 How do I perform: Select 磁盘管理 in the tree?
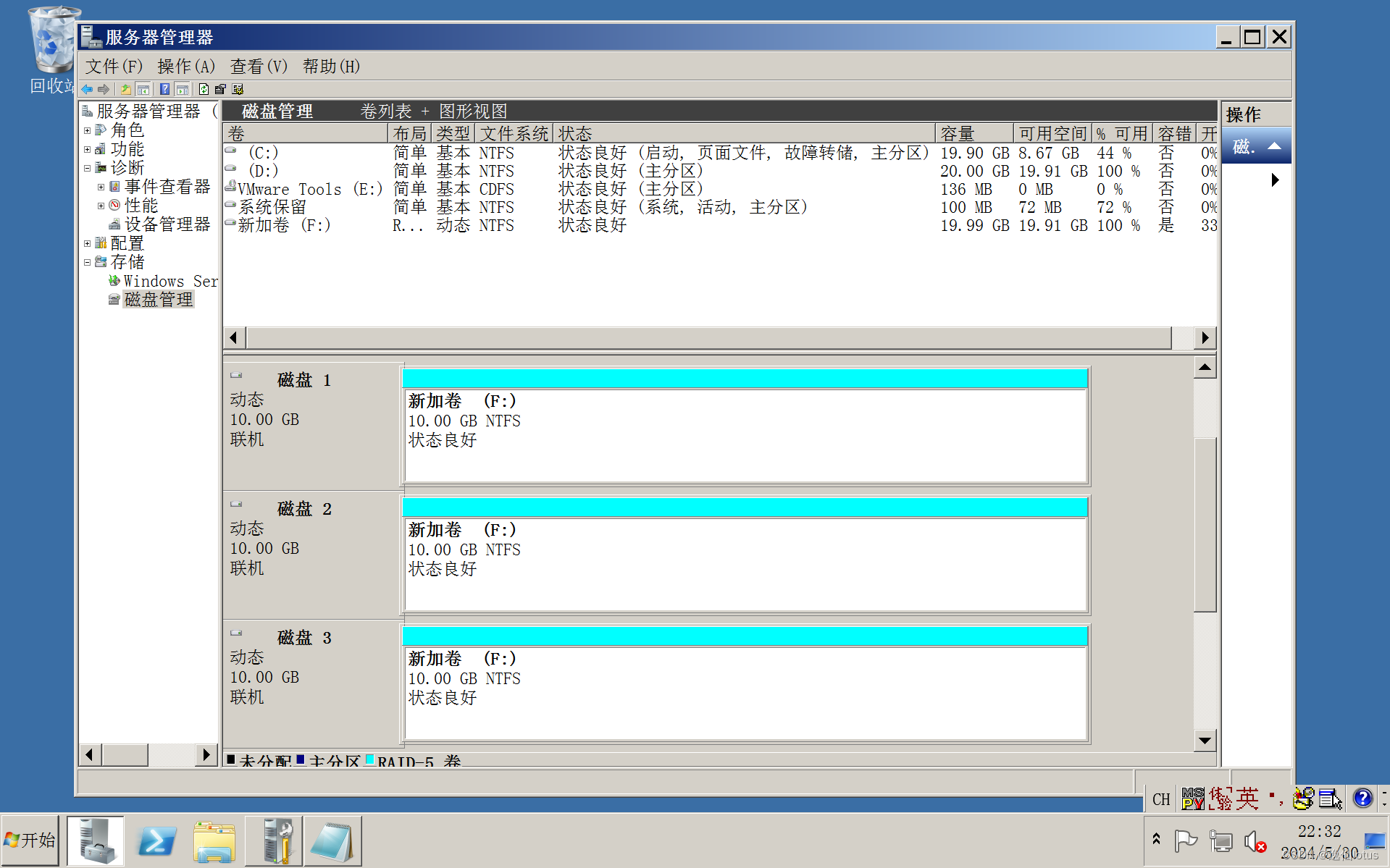[159, 300]
